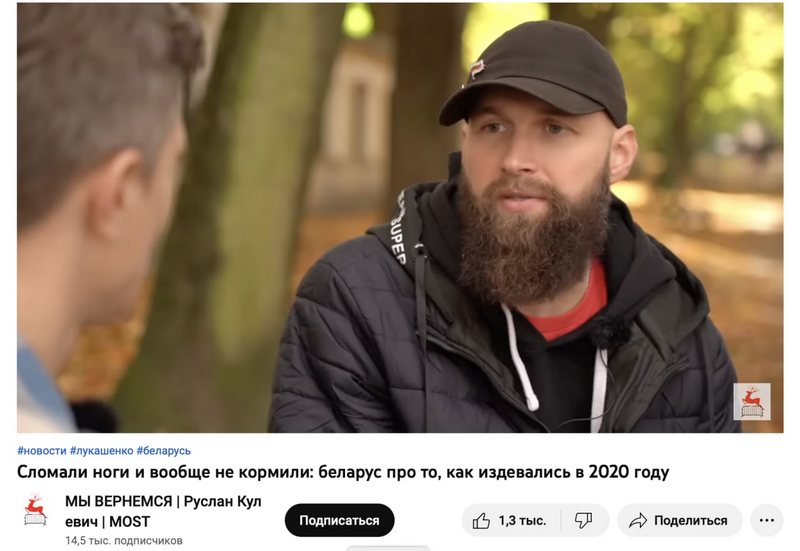The width and height of the screenshot is (800, 551).
Task: Click the 1,3 тыс. like count
Action: pos(522,521)
